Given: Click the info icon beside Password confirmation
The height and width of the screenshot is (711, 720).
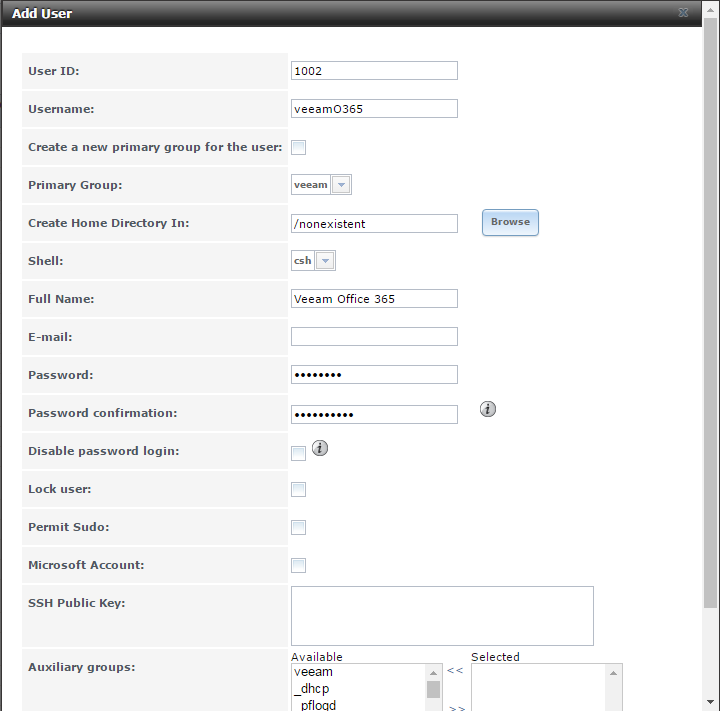Looking at the screenshot, I should [488, 409].
